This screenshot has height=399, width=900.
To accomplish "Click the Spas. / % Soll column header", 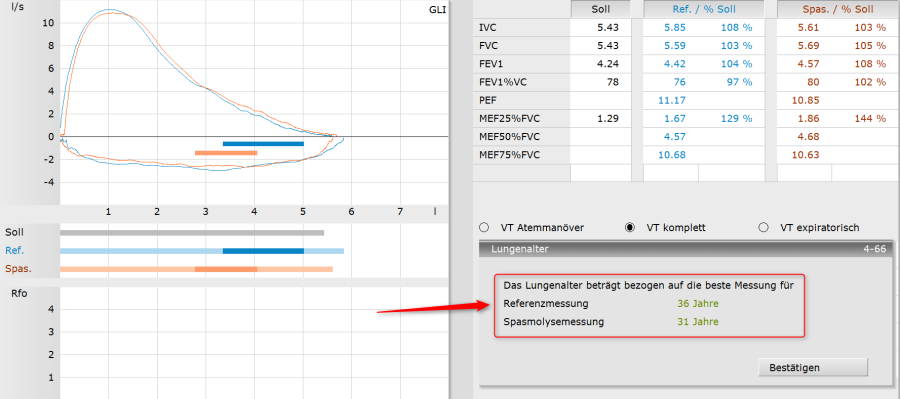I will pyautogui.click(x=837, y=9).
